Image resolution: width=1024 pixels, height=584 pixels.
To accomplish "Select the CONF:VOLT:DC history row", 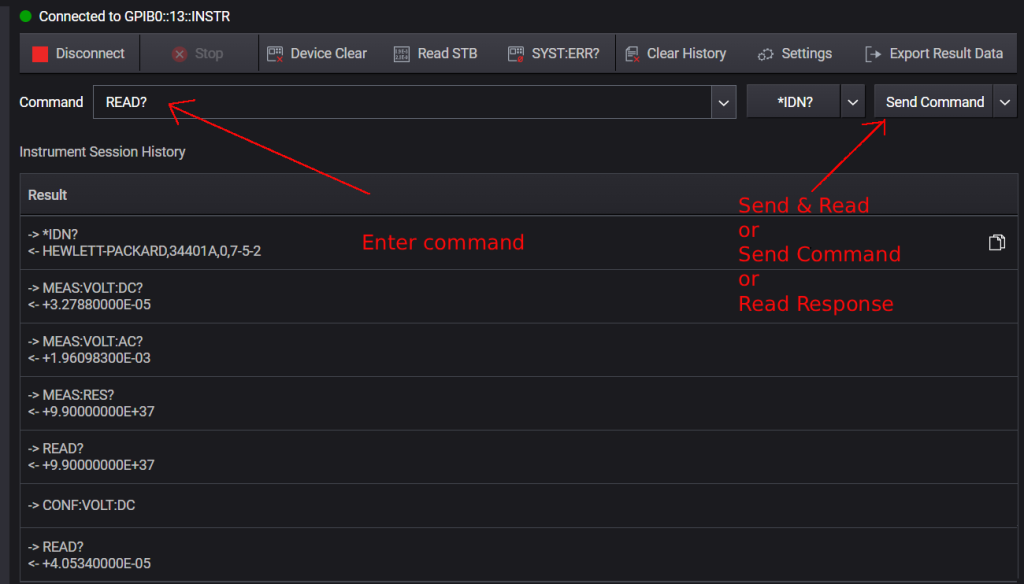I will pos(519,506).
